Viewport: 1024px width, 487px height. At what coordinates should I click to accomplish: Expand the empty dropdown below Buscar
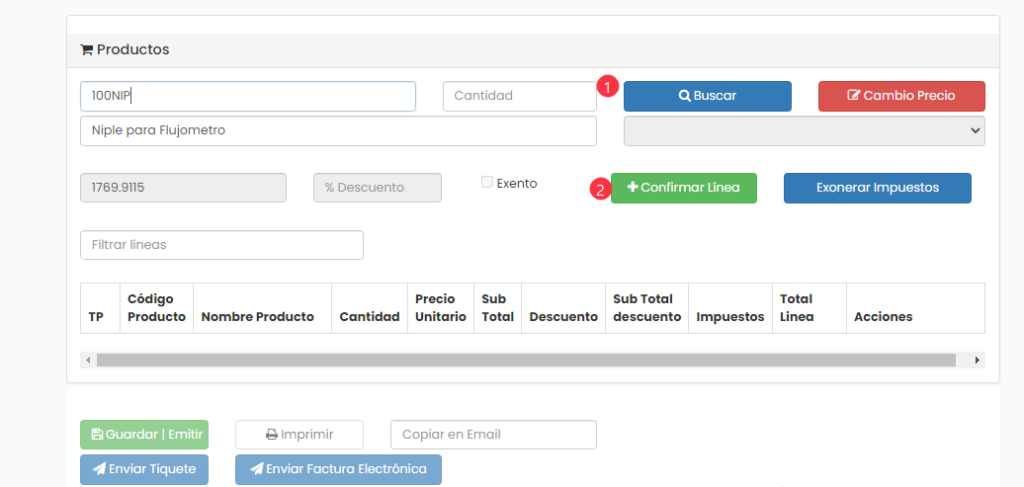(x=804, y=131)
